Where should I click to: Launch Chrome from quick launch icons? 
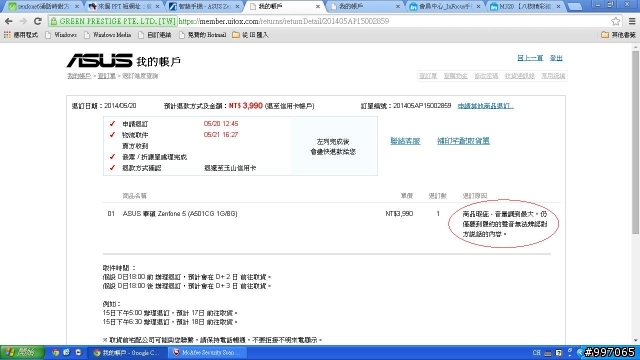(x=56, y=352)
